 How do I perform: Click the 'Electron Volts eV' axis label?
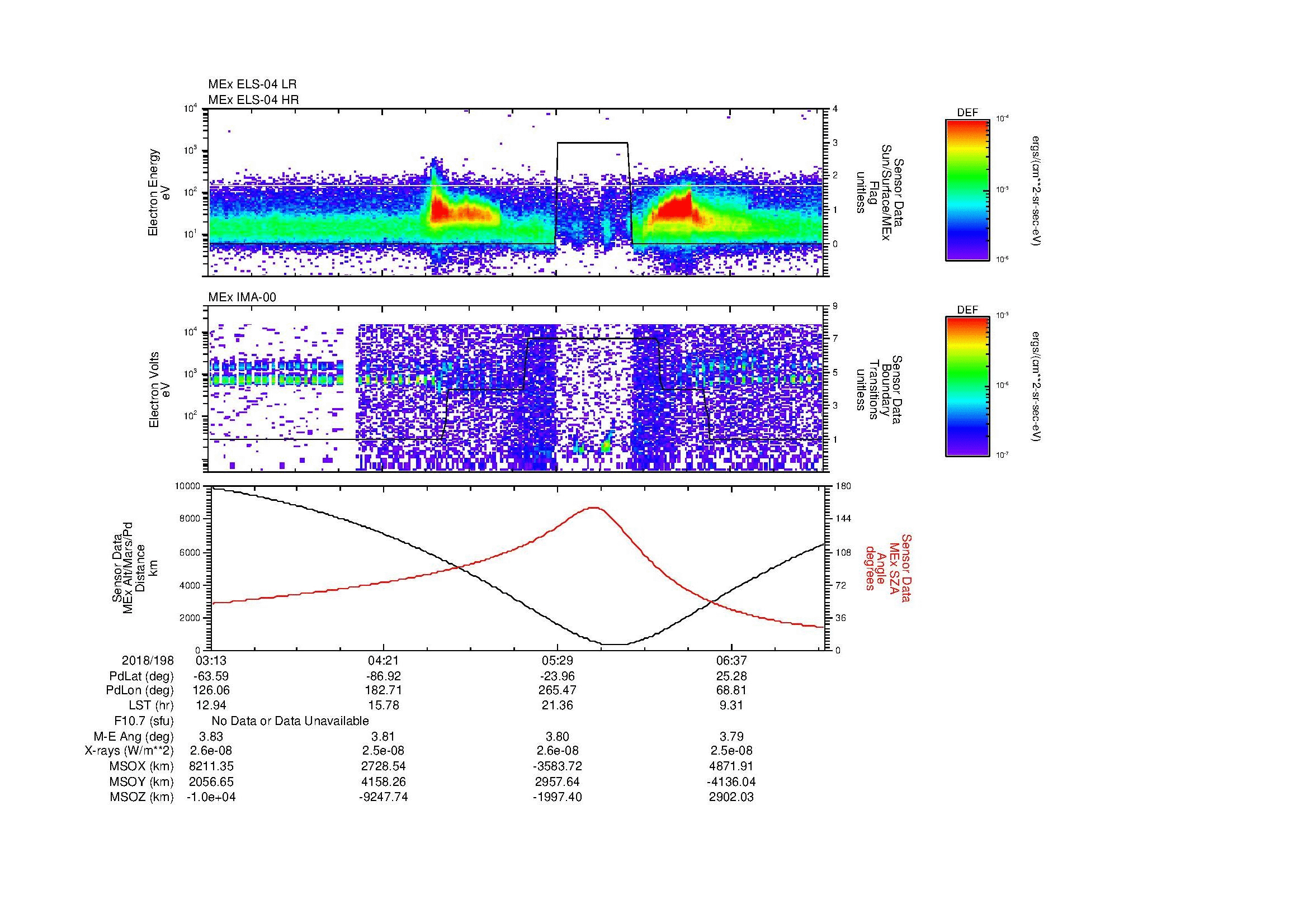tap(159, 390)
